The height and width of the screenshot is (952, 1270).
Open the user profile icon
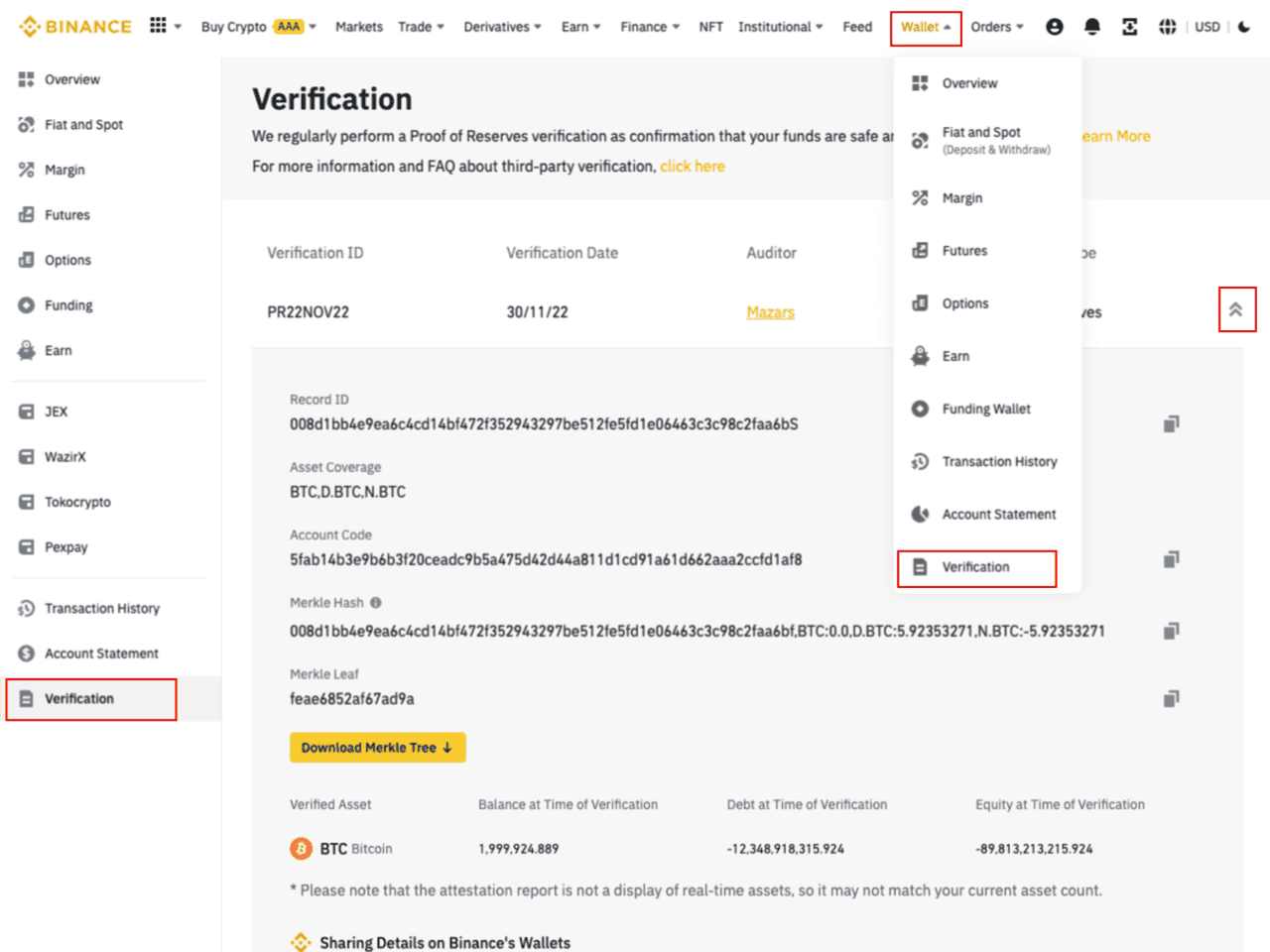[1055, 27]
